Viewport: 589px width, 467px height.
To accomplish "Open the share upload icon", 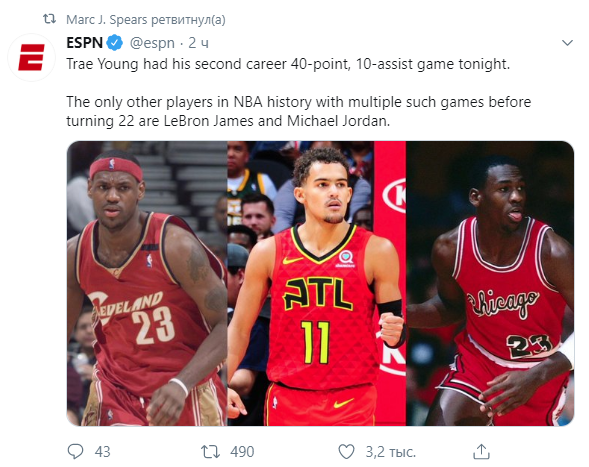I will [x=481, y=451].
